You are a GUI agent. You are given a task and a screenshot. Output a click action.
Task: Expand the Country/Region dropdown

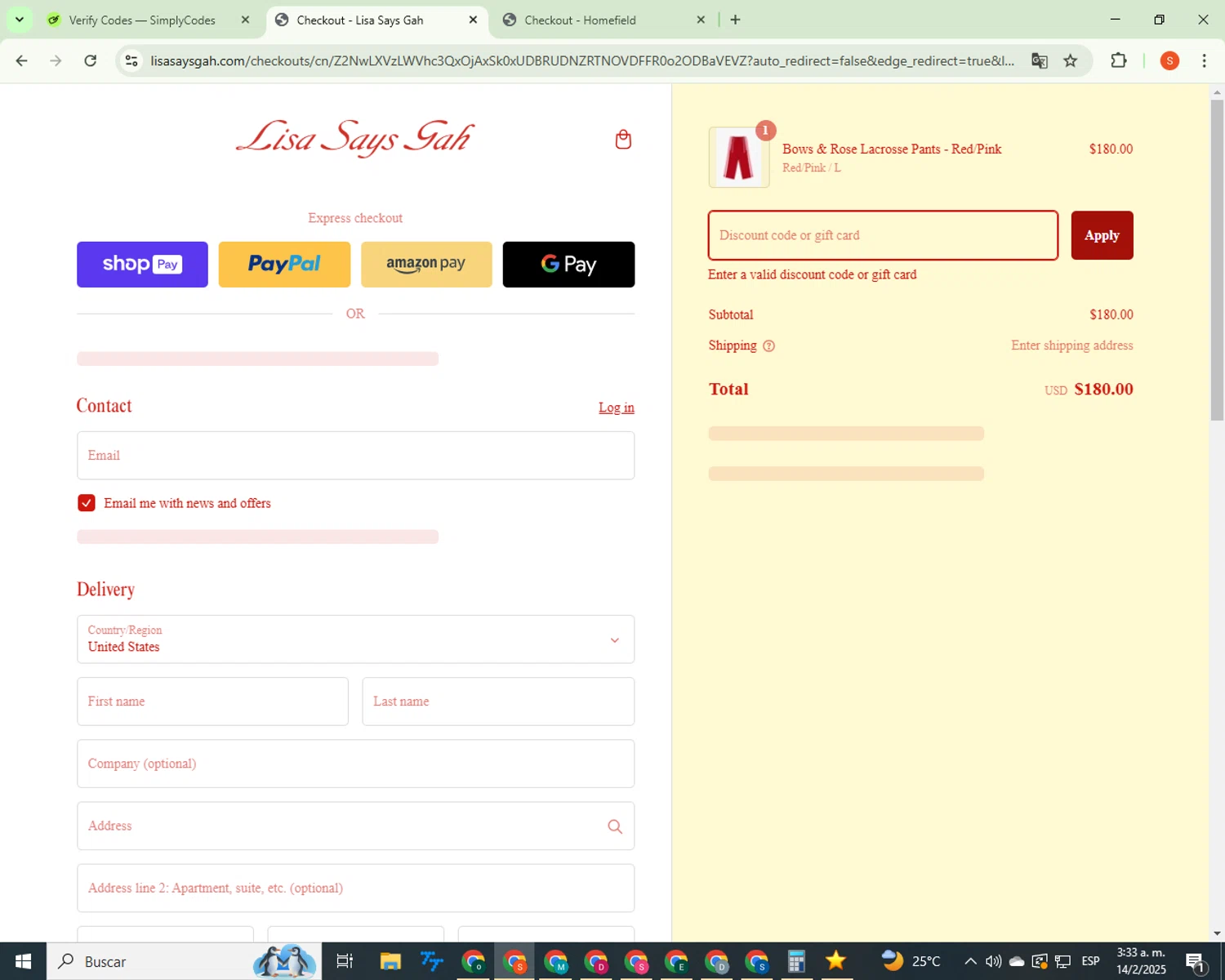click(x=355, y=639)
